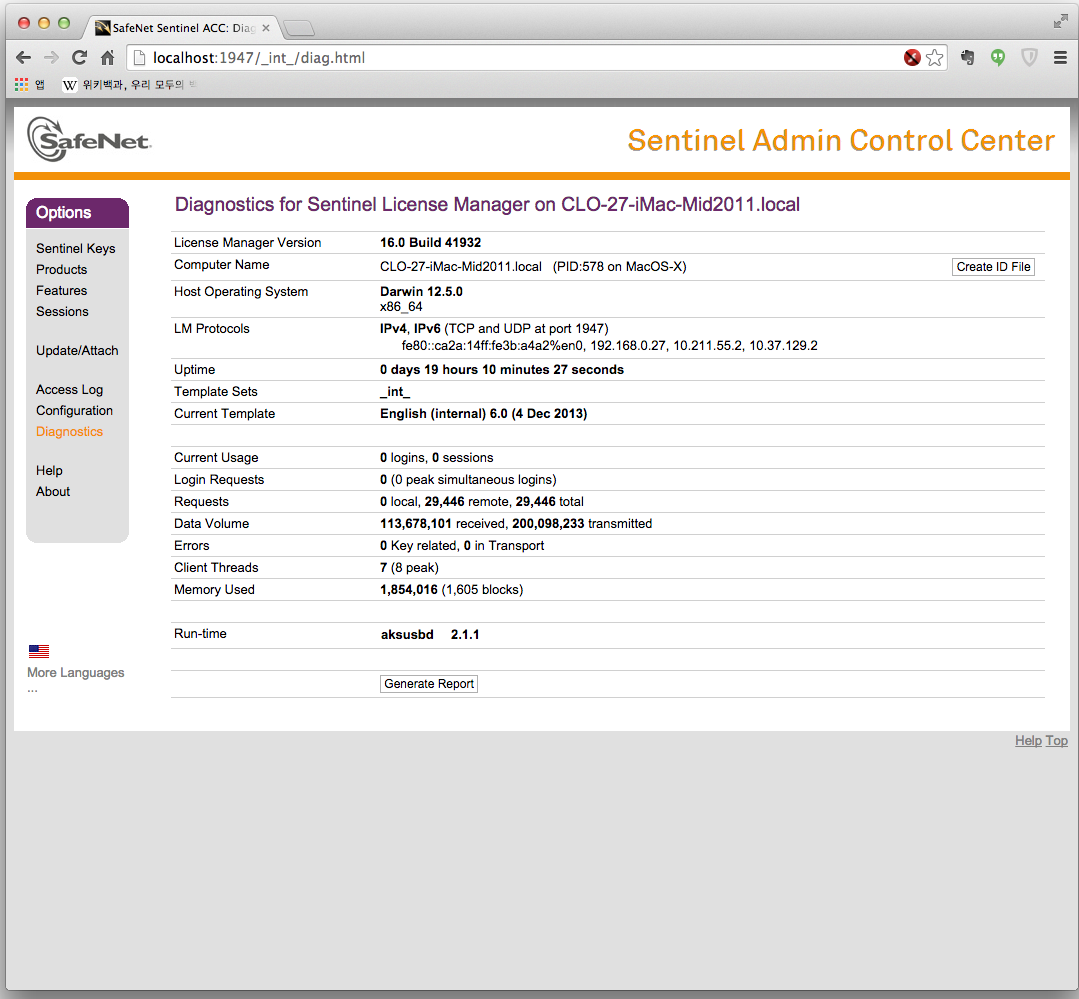Click the Top link at page bottom

click(x=1056, y=740)
